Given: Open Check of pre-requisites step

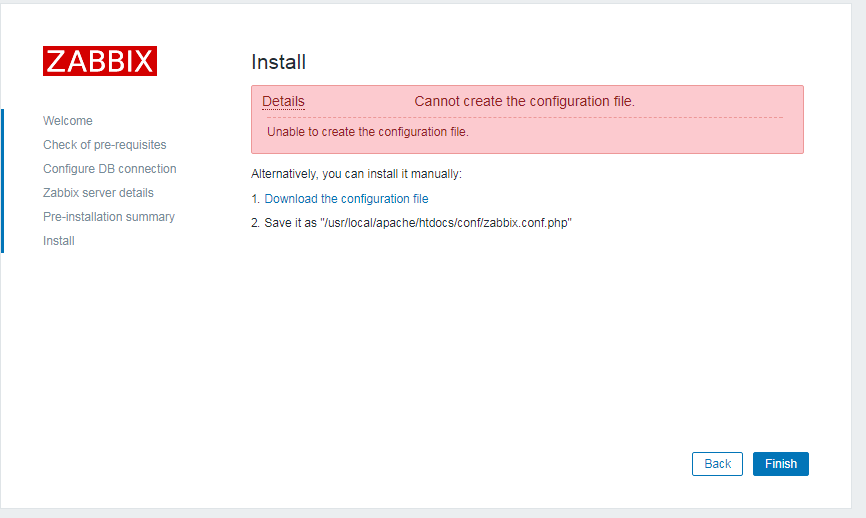Looking at the screenshot, I should coord(105,145).
